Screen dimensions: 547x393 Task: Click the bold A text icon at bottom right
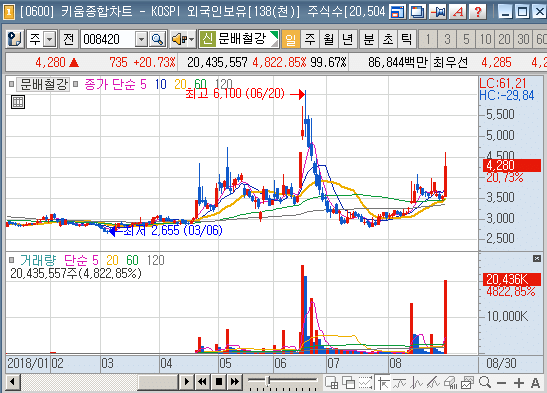tap(535, 383)
